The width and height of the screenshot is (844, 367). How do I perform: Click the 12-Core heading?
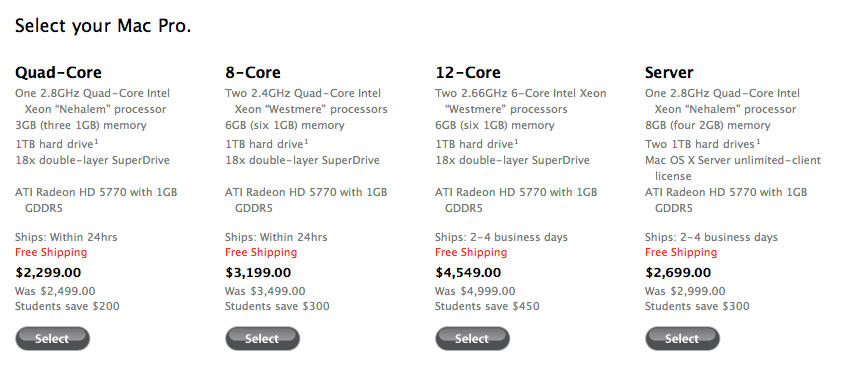pyautogui.click(x=467, y=73)
